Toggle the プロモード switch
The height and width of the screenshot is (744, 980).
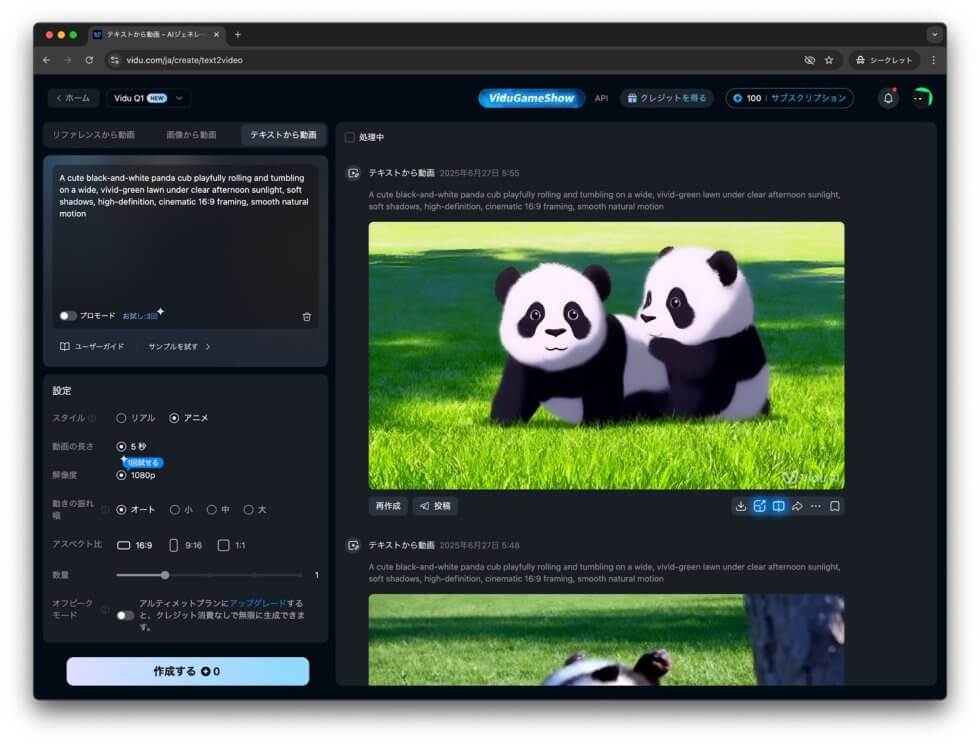coord(68,316)
